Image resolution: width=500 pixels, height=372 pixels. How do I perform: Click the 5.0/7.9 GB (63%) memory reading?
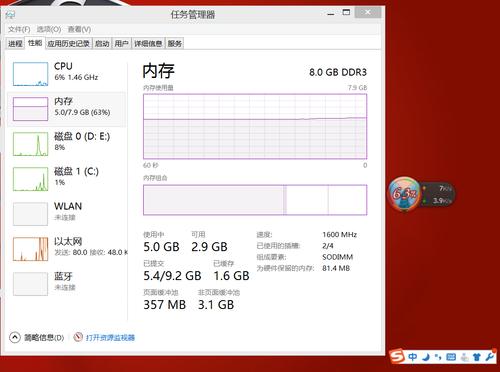[x=82, y=112]
